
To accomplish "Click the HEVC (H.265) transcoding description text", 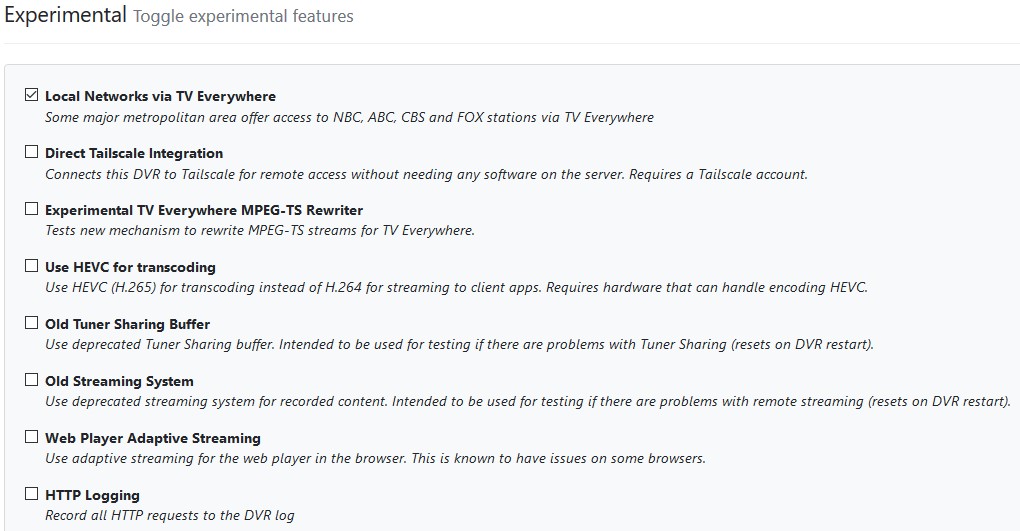I will (456, 288).
